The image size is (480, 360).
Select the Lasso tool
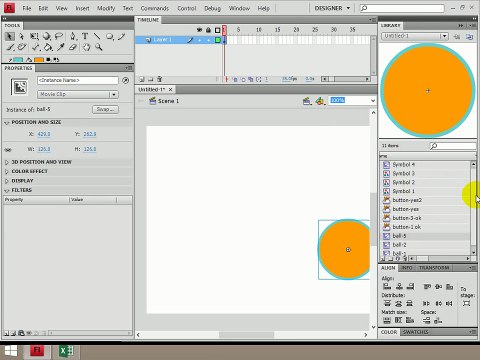pyautogui.click(x=59, y=36)
